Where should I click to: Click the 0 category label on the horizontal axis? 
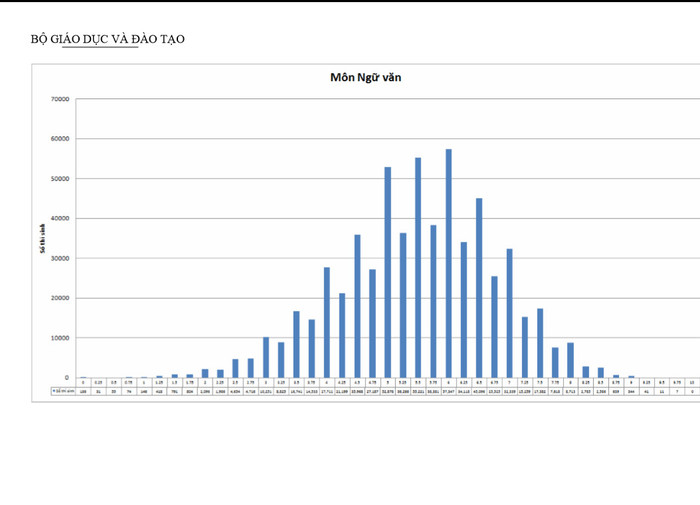point(83,382)
